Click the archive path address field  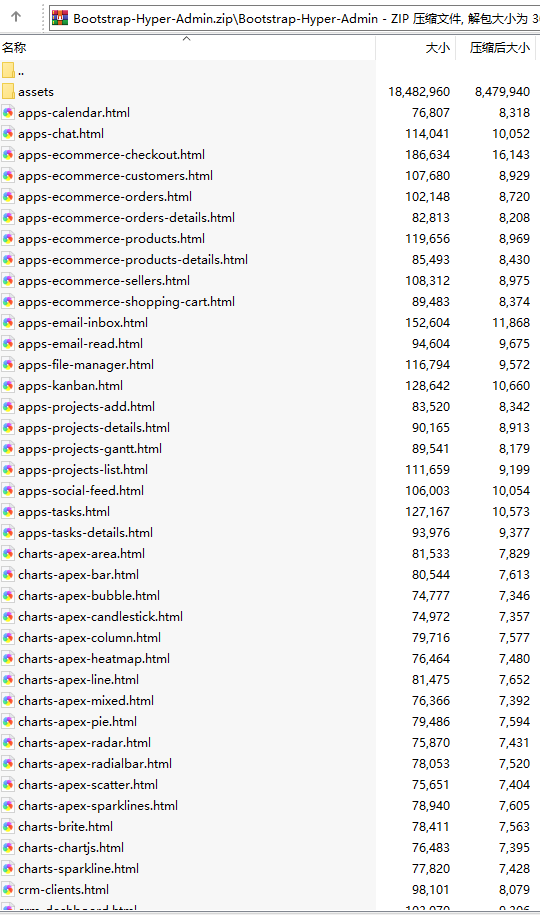coord(295,18)
